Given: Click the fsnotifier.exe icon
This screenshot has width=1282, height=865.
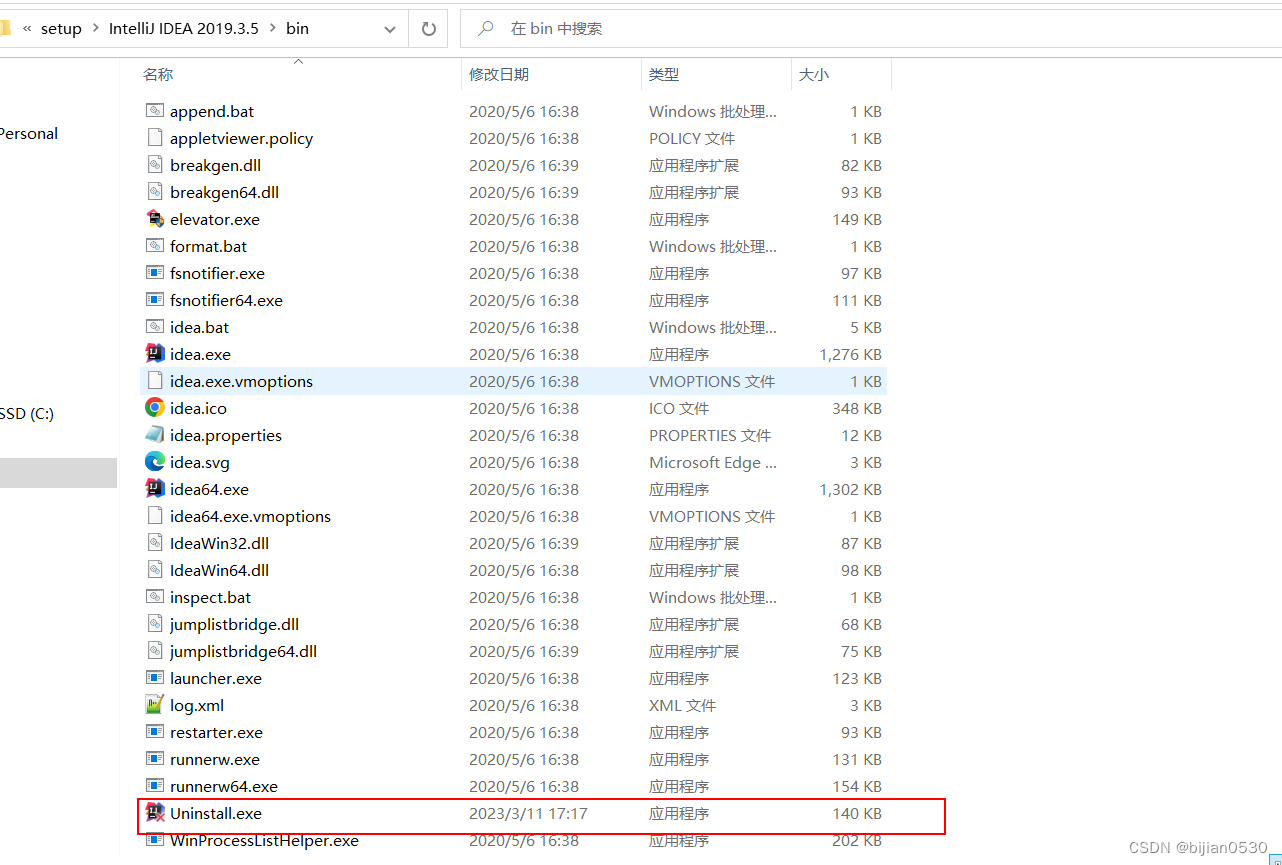Looking at the screenshot, I should (x=154, y=273).
